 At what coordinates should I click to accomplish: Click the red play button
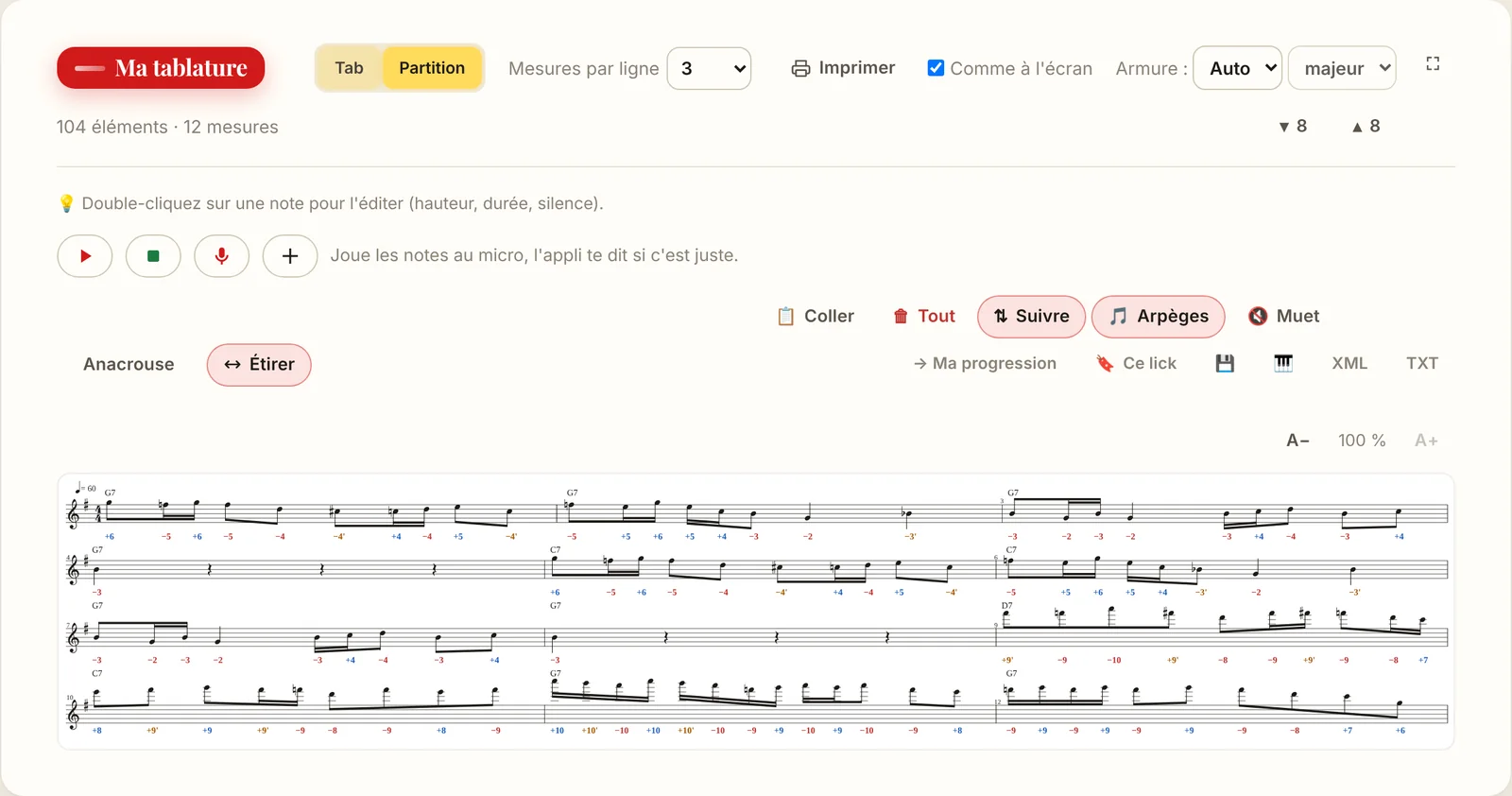pos(85,256)
